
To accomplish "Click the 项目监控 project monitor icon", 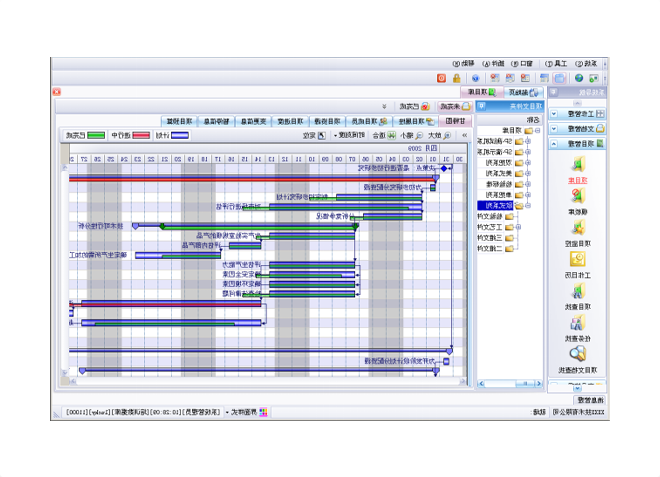I will pyautogui.click(x=579, y=228).
